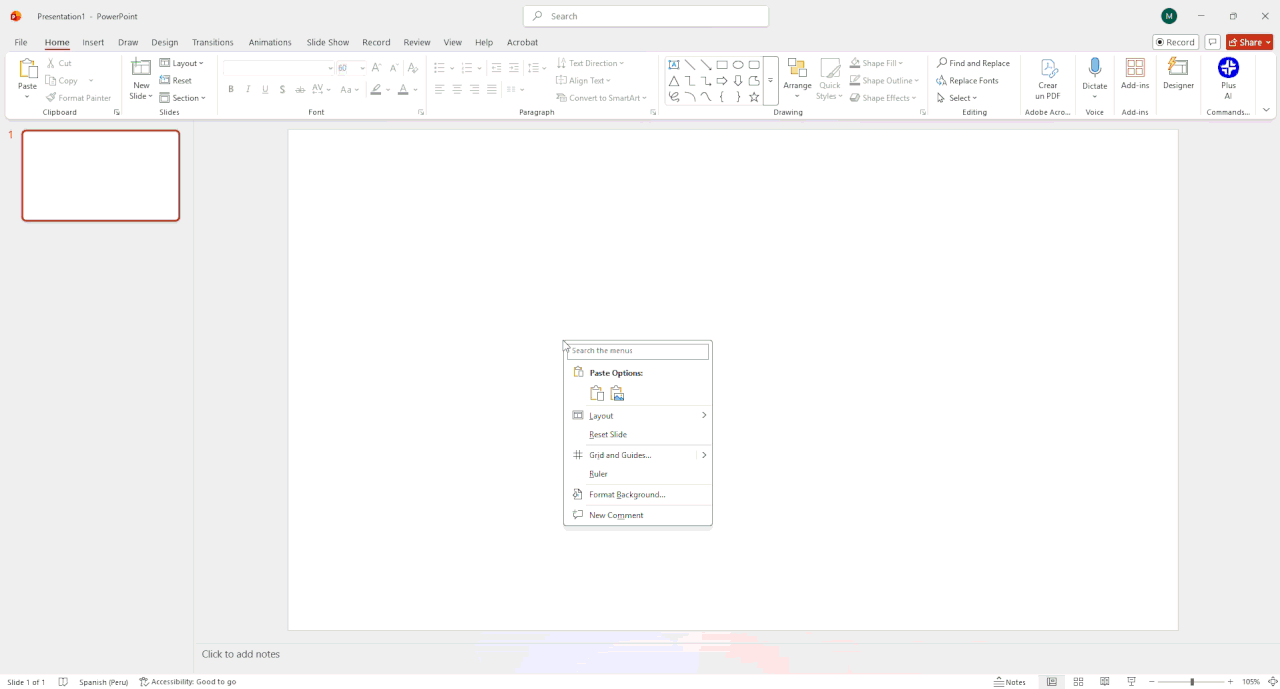Align text left in Paragraph group
The width and height of the screenshot is (1280, 689).
[439, 89]
